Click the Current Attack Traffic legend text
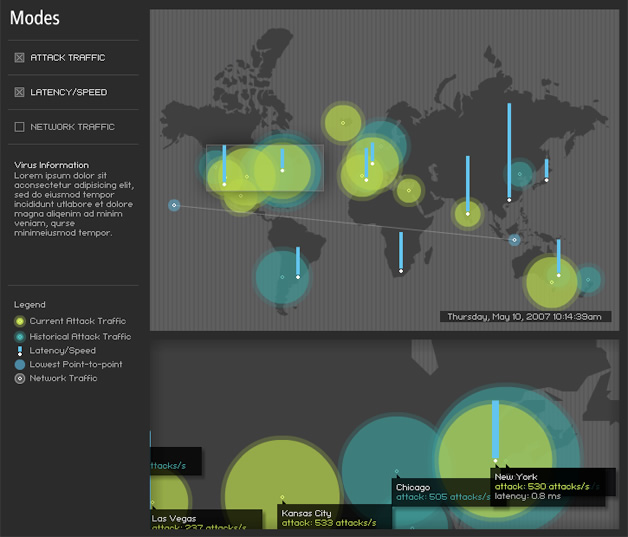This screenshot has width=628, height=537. coord(78,321)
